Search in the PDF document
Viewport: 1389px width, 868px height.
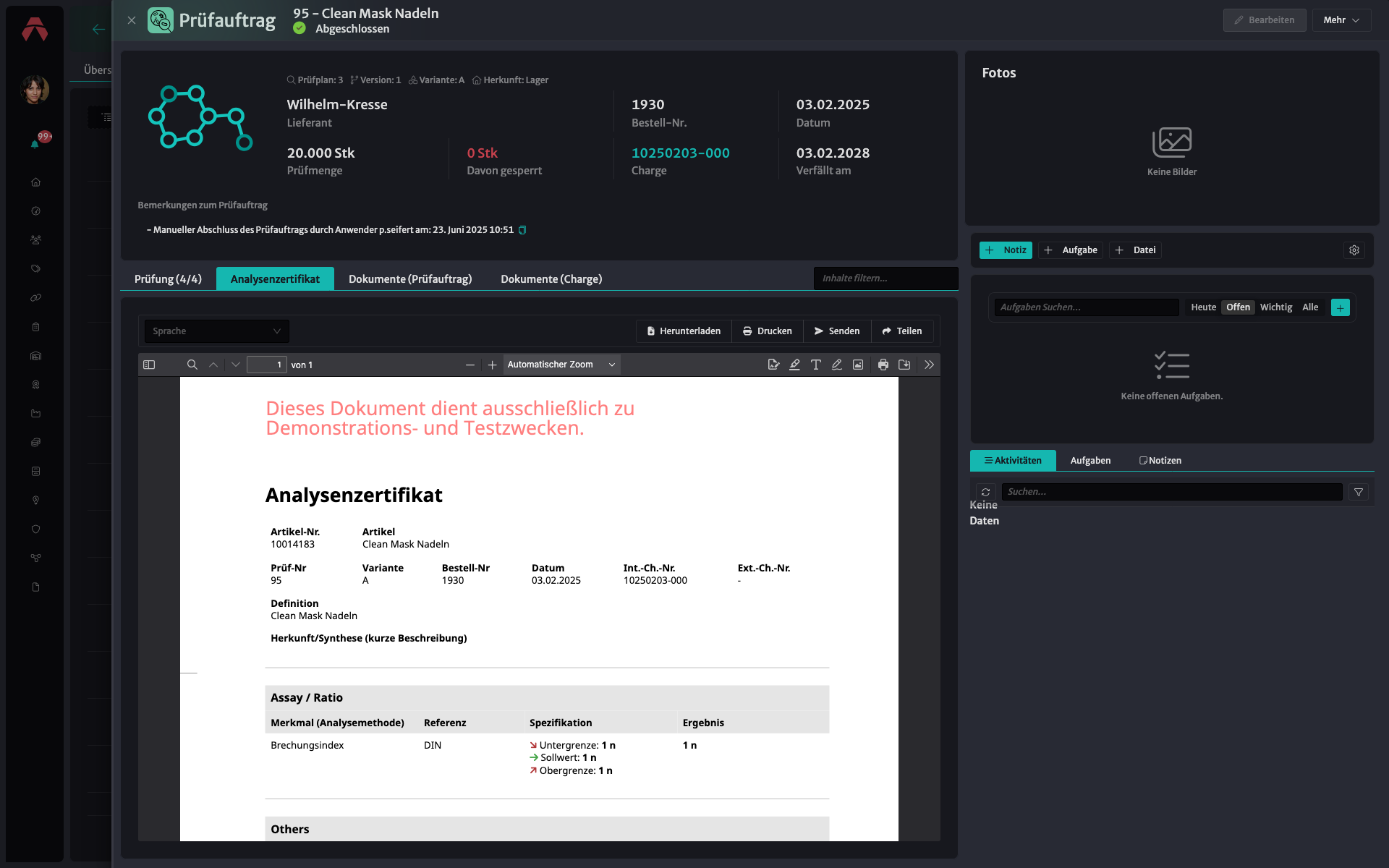pos(192,365)
